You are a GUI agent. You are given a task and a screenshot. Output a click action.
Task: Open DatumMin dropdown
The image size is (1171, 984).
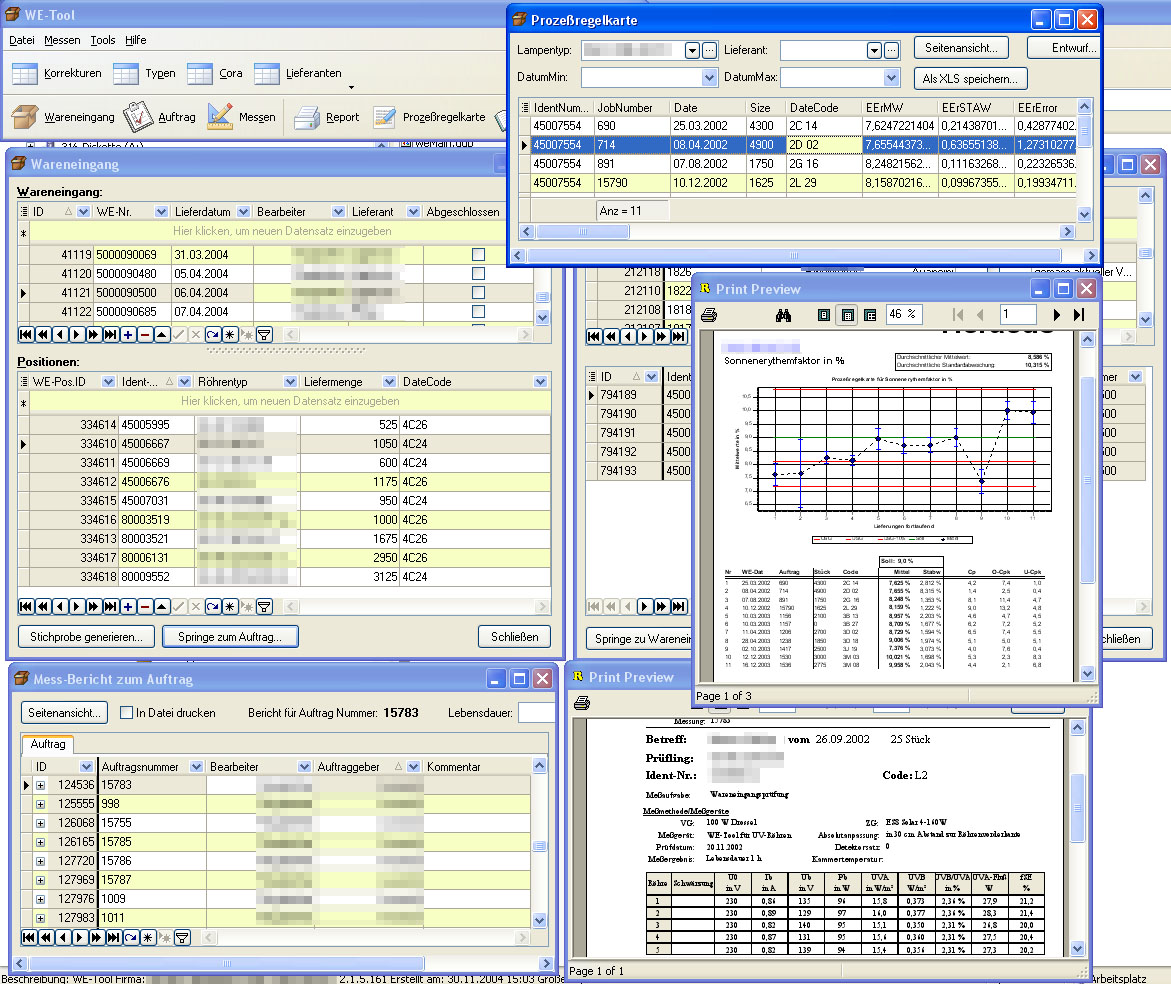click(709, 78)
